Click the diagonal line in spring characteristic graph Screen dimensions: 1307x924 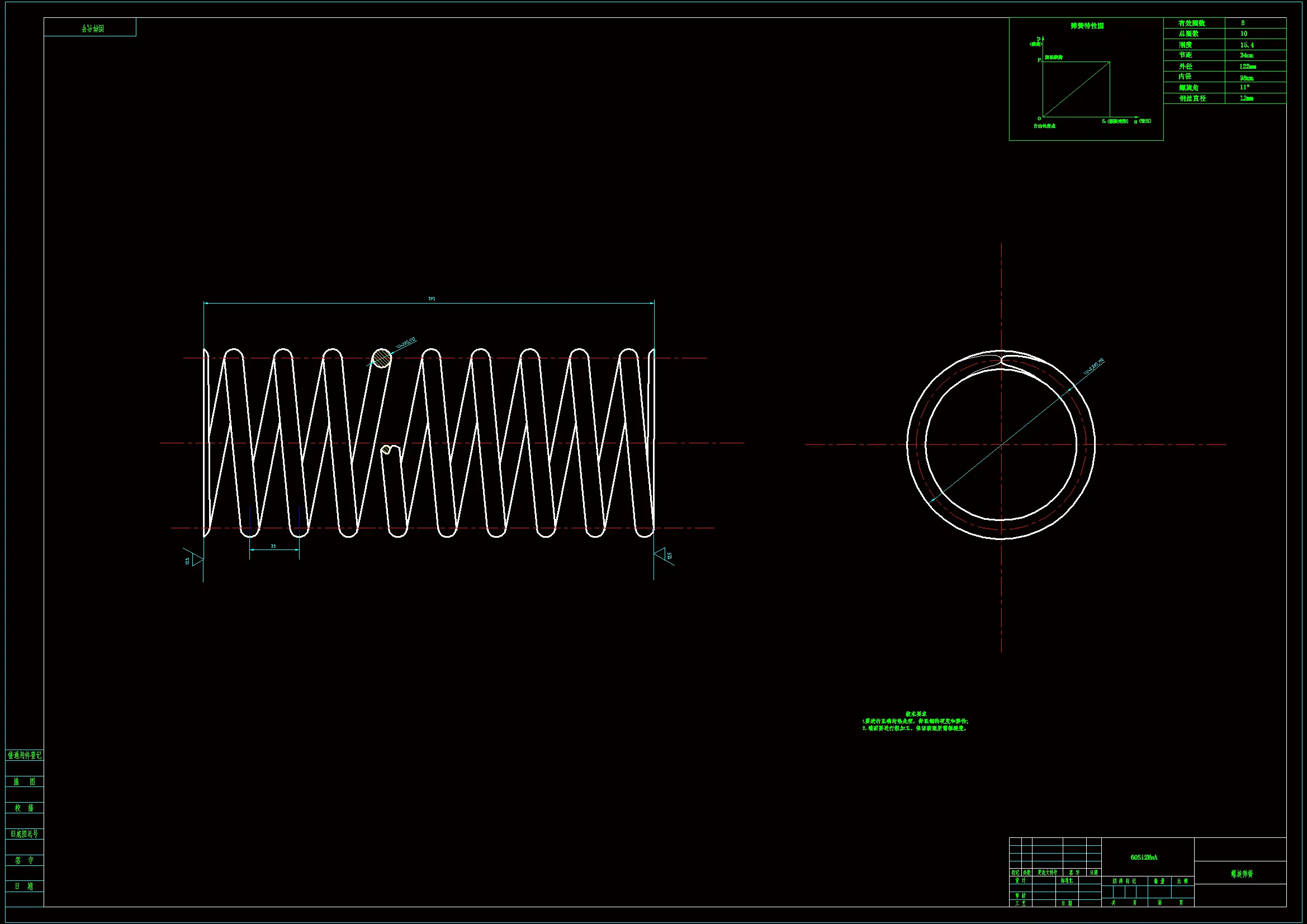coord(1076,89)
